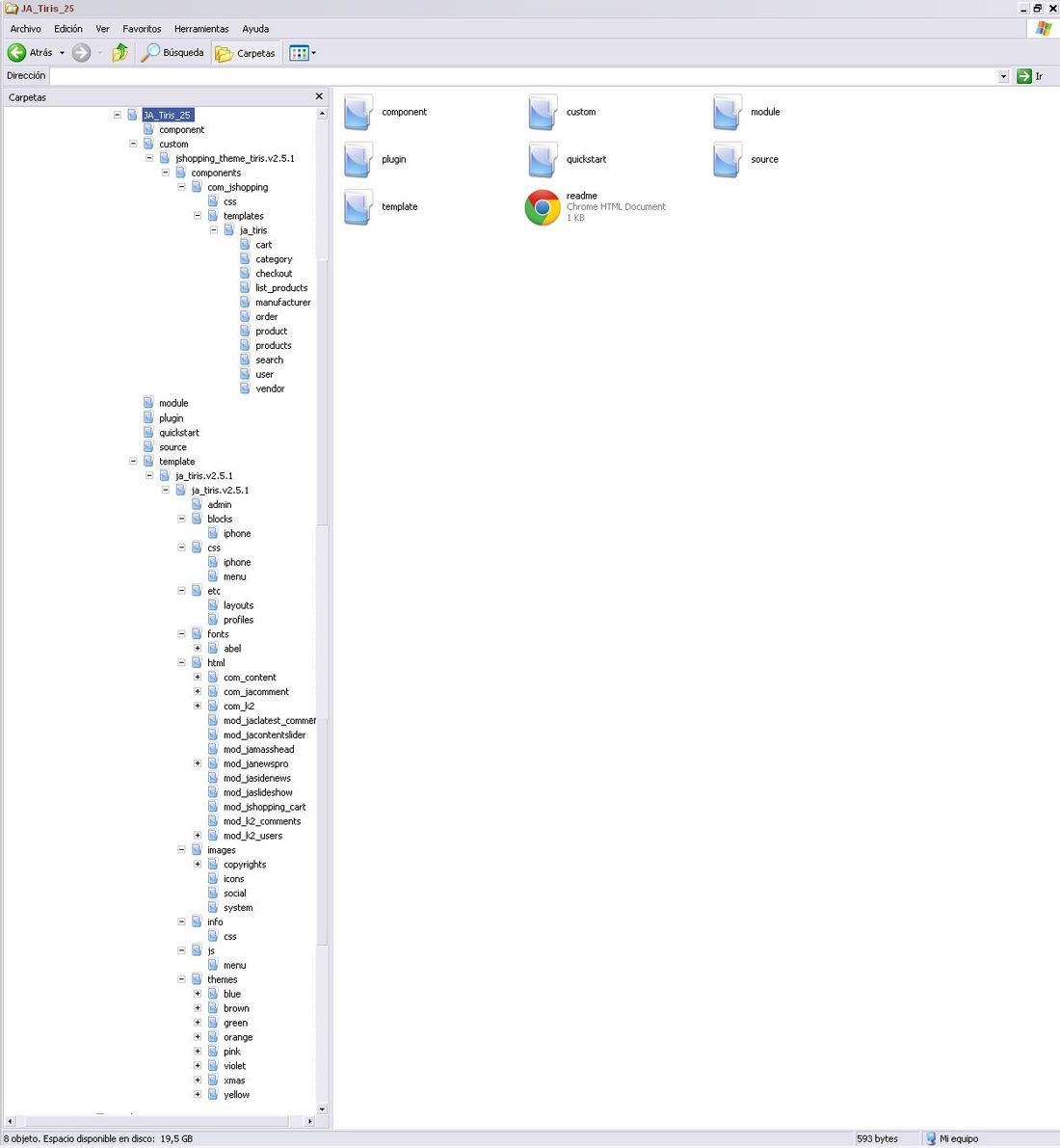Open the Búsqueda search tool

point(172,53)
